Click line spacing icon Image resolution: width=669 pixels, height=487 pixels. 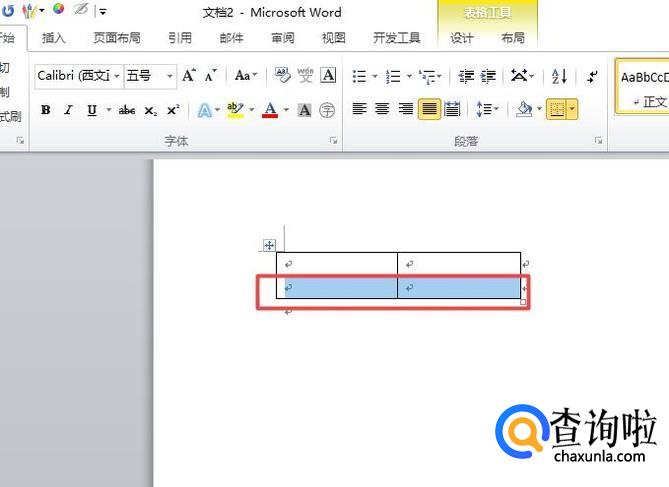(x=483, y=109)
